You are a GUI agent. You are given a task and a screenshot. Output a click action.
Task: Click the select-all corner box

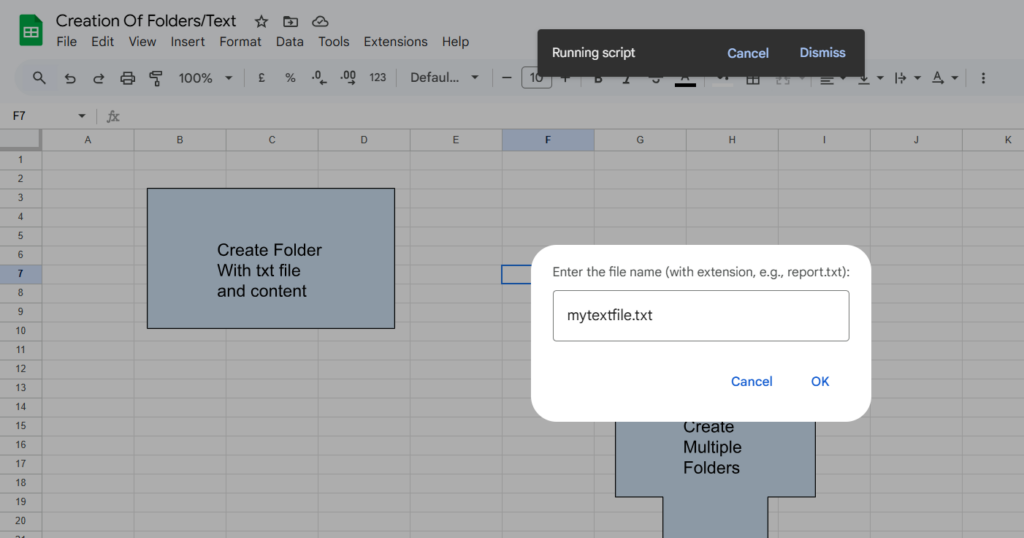tap(20, 140)
